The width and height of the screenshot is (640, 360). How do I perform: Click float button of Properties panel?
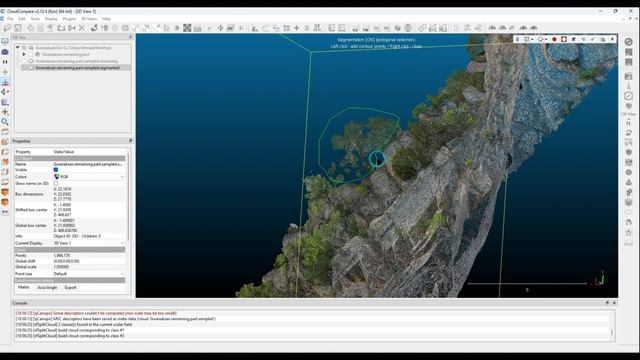(131, 141)
